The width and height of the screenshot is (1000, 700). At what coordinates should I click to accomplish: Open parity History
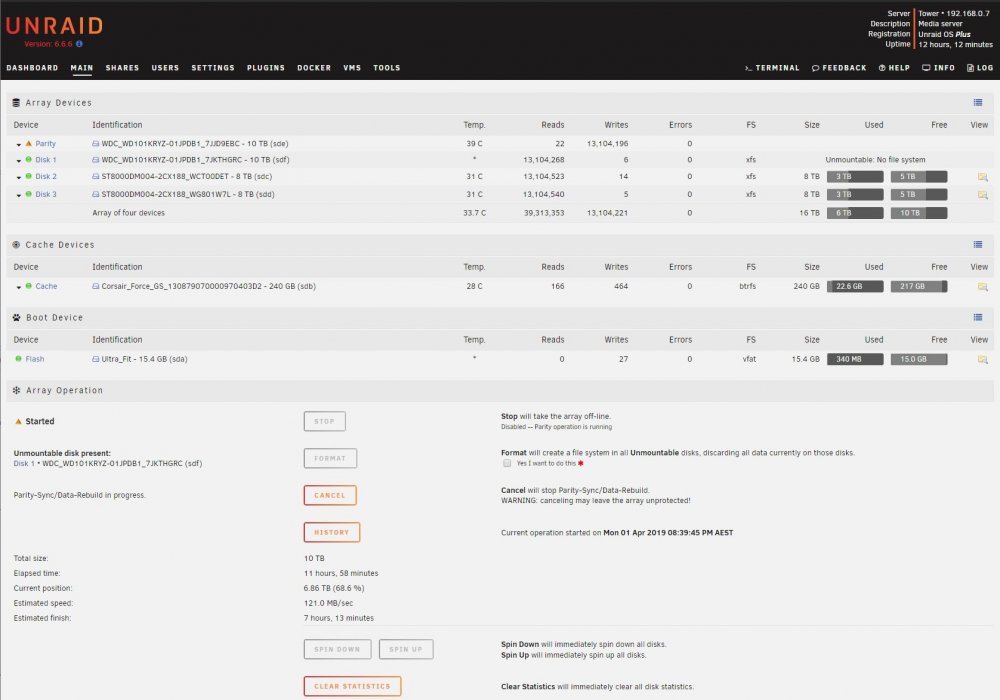tap(332, 532)
